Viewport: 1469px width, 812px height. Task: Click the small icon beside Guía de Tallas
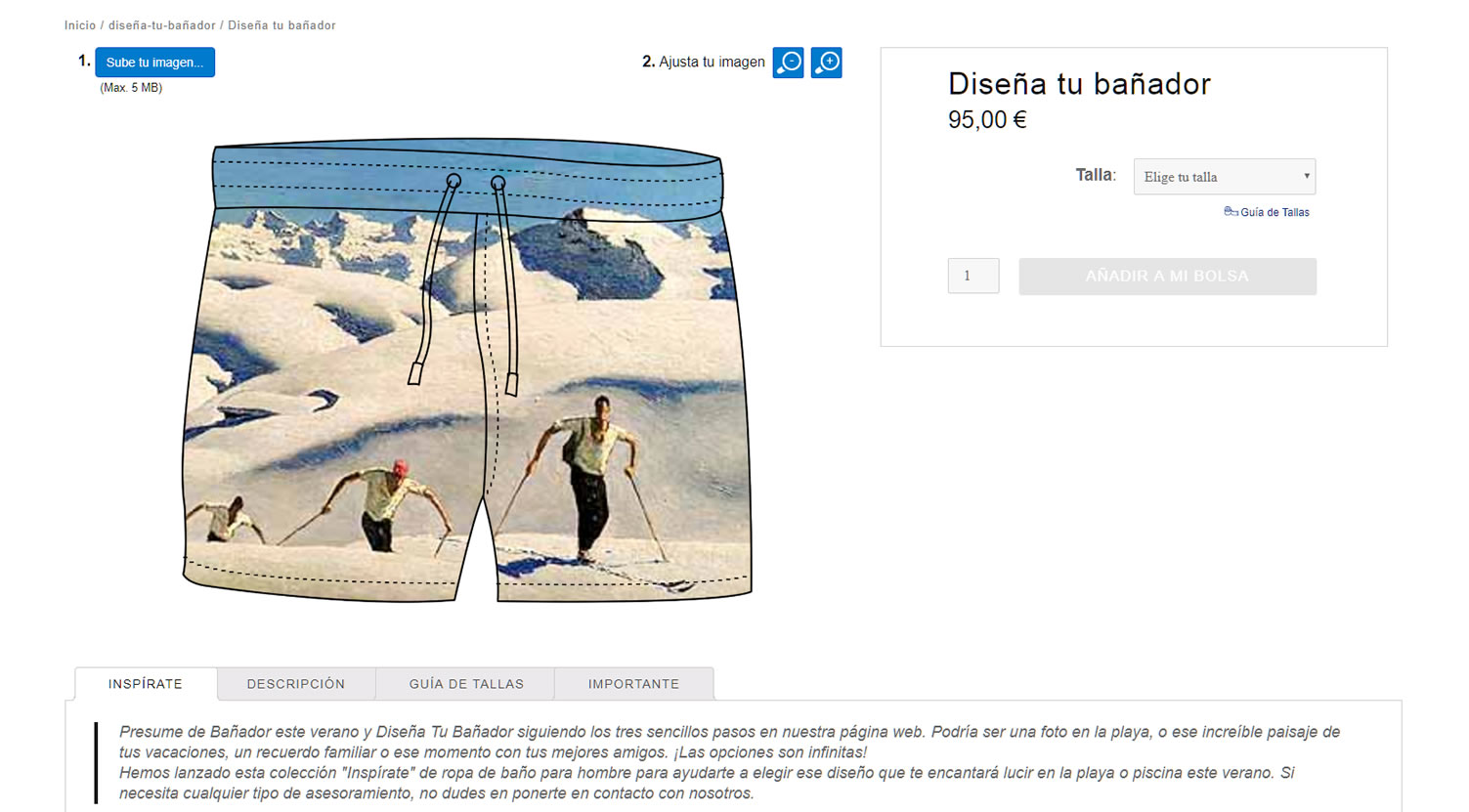point(1231,211)
